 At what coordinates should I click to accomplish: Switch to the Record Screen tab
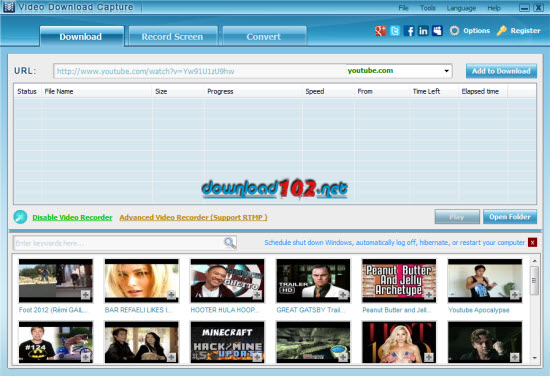click(173, 36)
